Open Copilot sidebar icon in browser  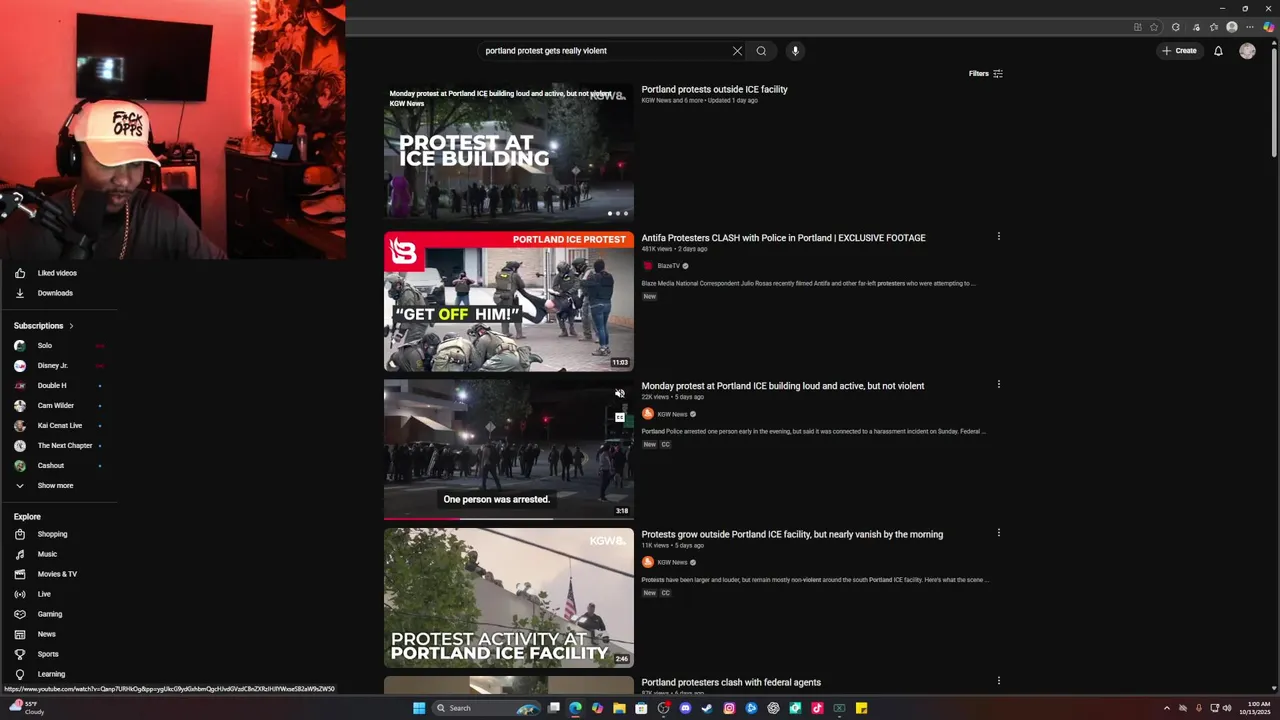click(x=1269, y=27)
